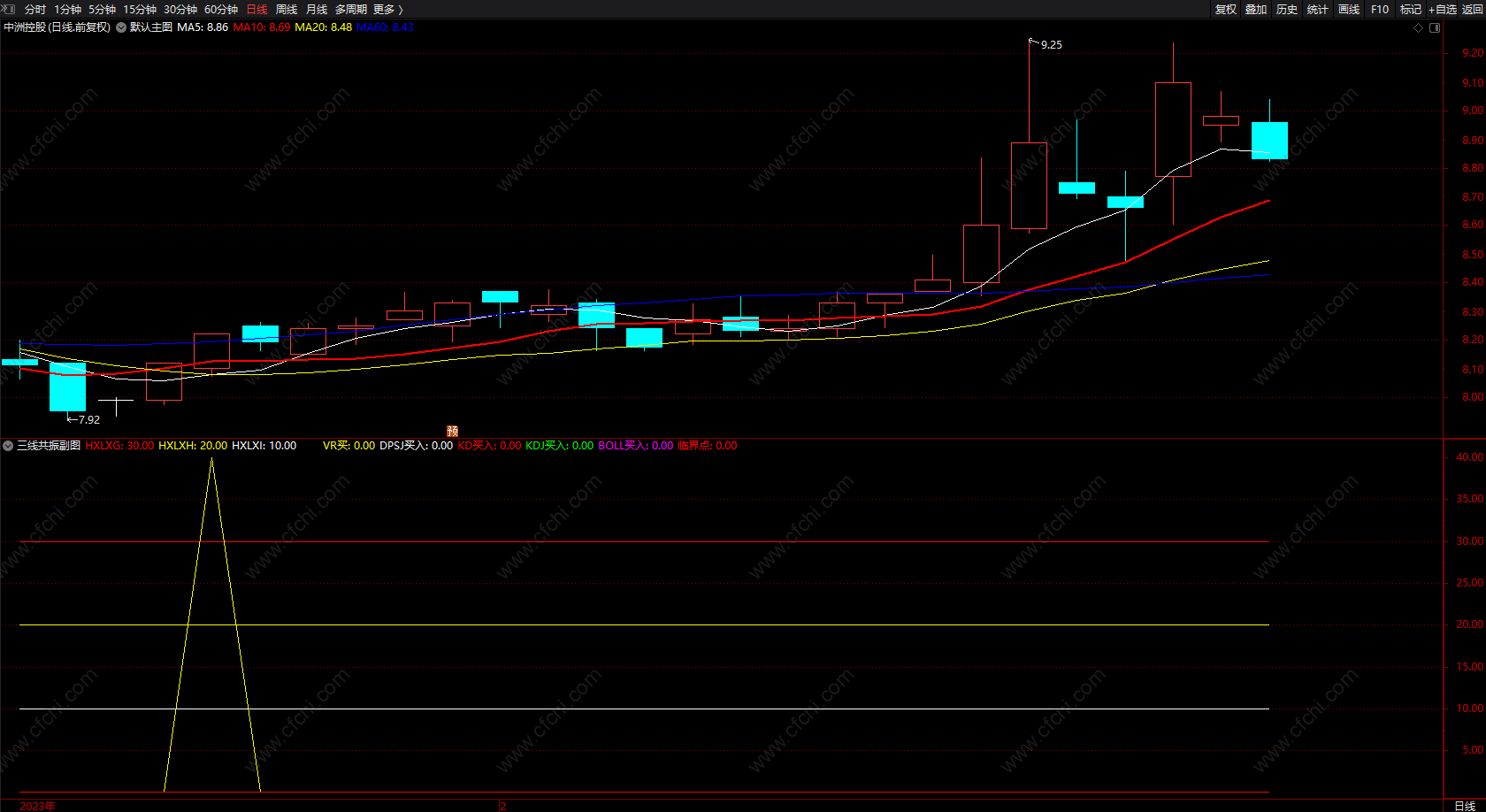This screenshot has height=812, width=1486.
Task: Click the red MA10 legend label
Action: point(261,27)
